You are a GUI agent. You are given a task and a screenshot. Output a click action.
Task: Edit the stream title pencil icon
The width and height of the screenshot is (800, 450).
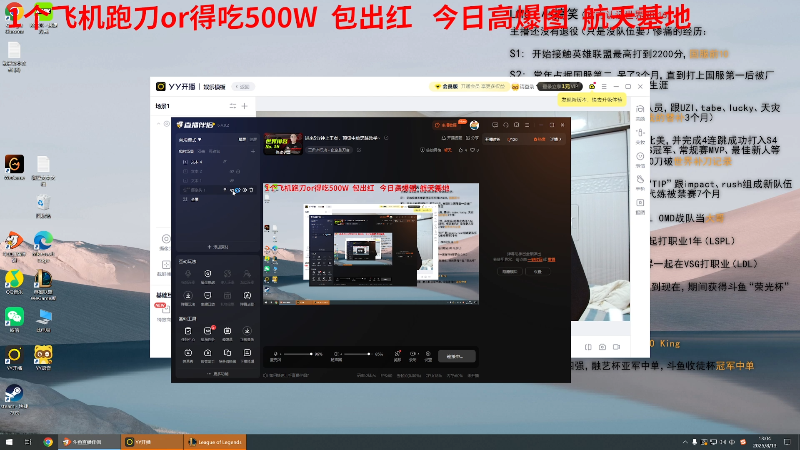point(386,138)
